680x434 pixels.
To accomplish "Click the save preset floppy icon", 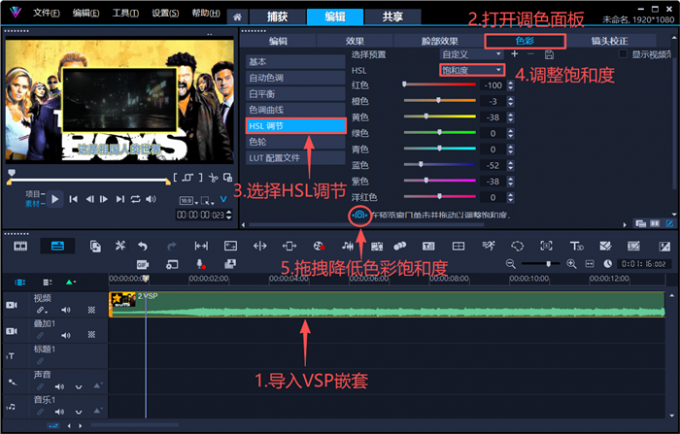I will click(x=549, y=55).
